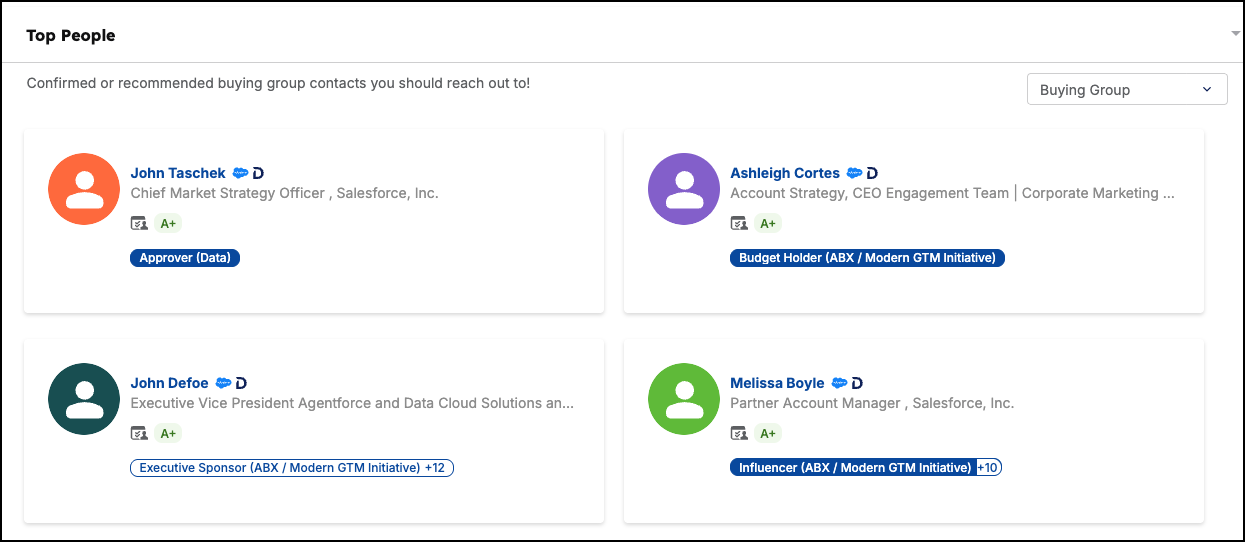Click Melissa Boyle's green avatar
This screenshot has width=1245, height=542.
(x=684, y=399)
